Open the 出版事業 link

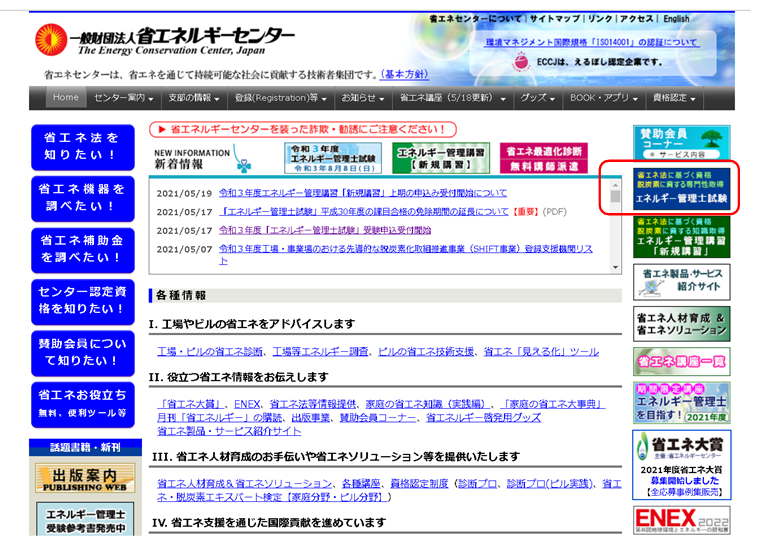pyautogui.click(x=311, y=417)
